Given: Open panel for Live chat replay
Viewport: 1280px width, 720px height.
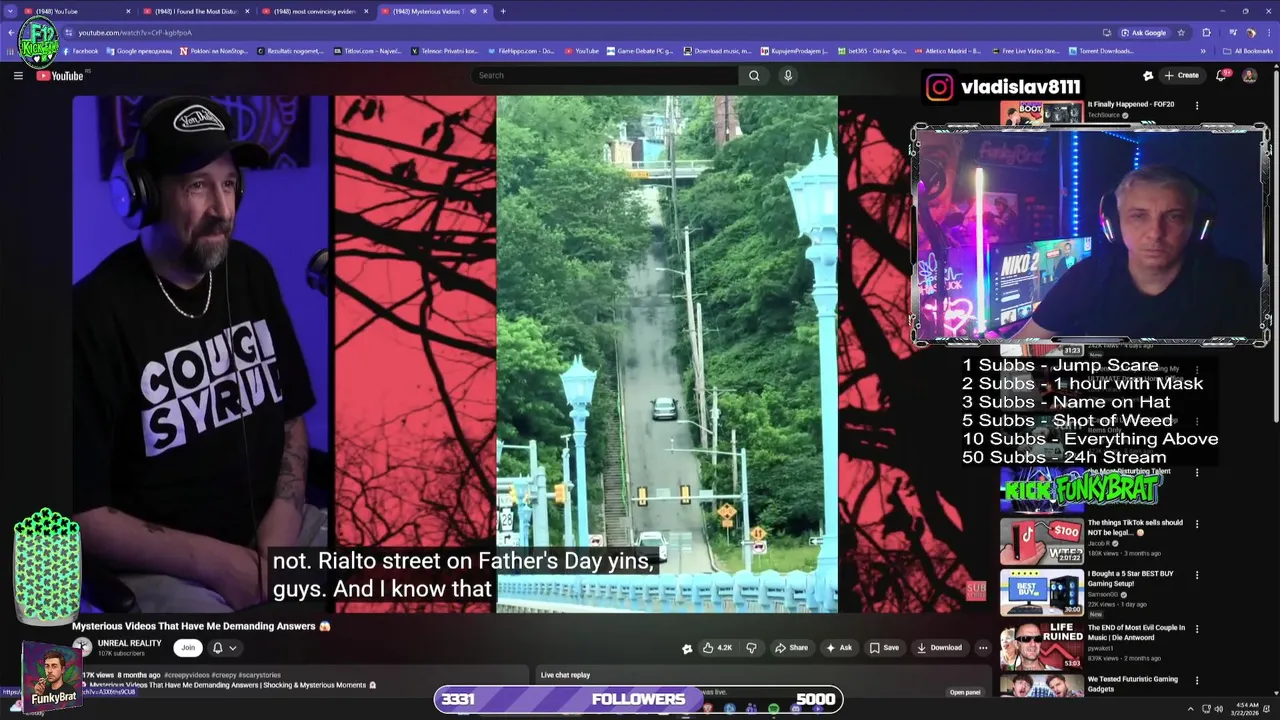Looking at the screenshot, I should click(x=965, y=692).
